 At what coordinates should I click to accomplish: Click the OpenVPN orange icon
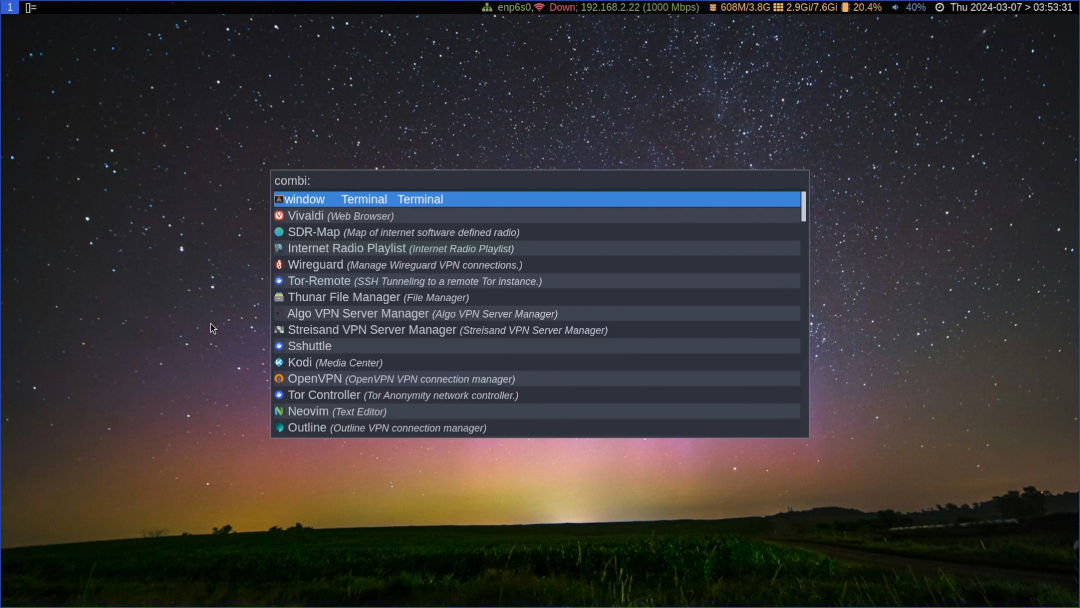(x=279, y=379)
